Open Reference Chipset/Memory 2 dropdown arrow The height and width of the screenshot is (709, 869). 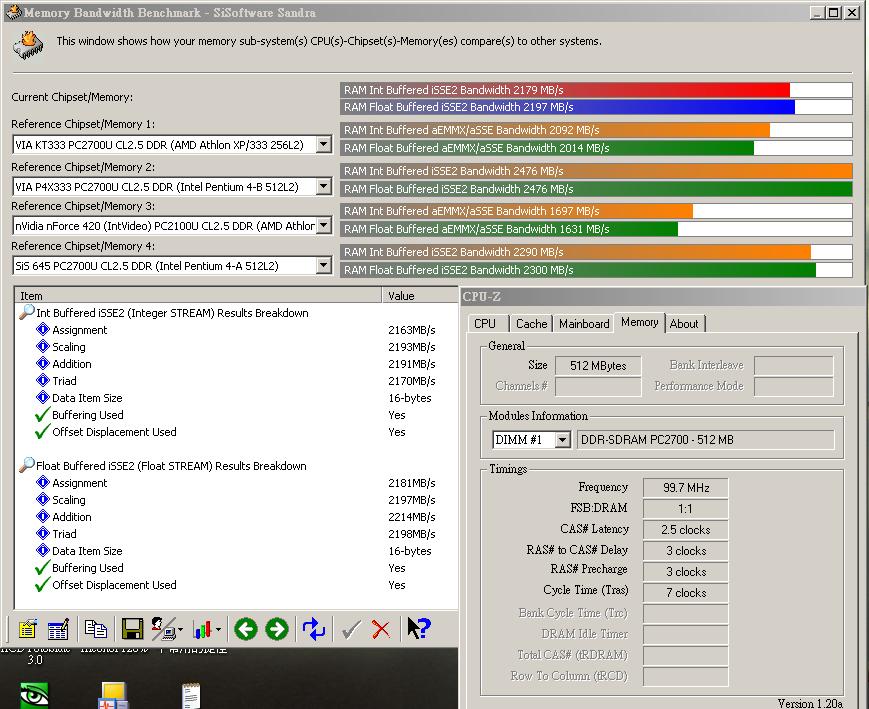(x=323, y=186)
